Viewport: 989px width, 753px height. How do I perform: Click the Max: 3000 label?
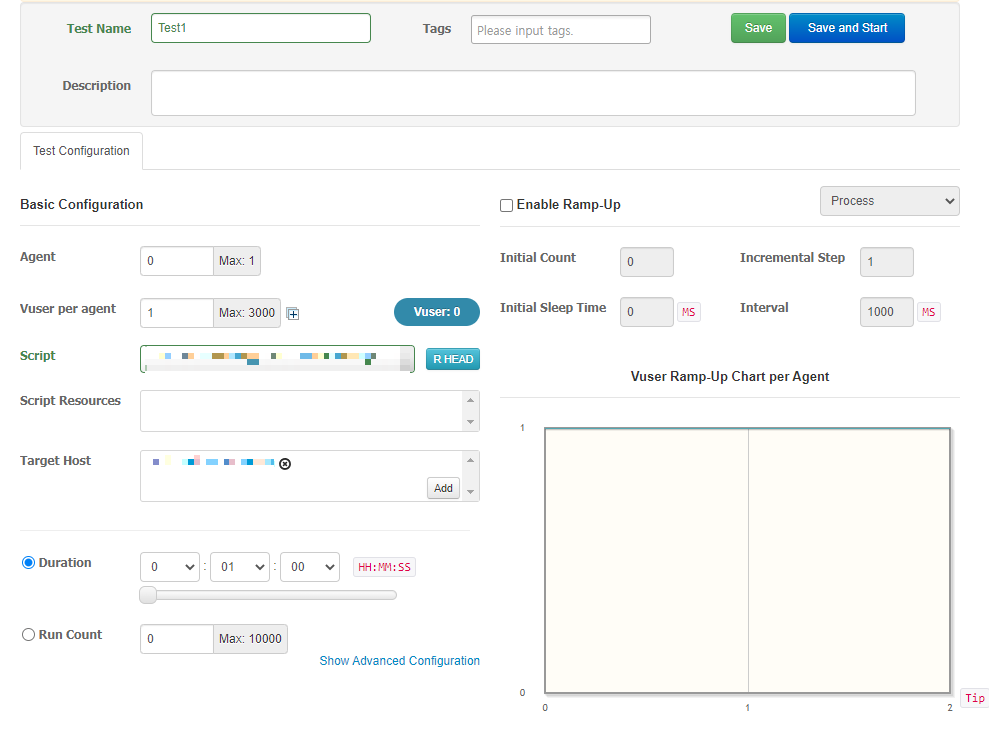247,313
